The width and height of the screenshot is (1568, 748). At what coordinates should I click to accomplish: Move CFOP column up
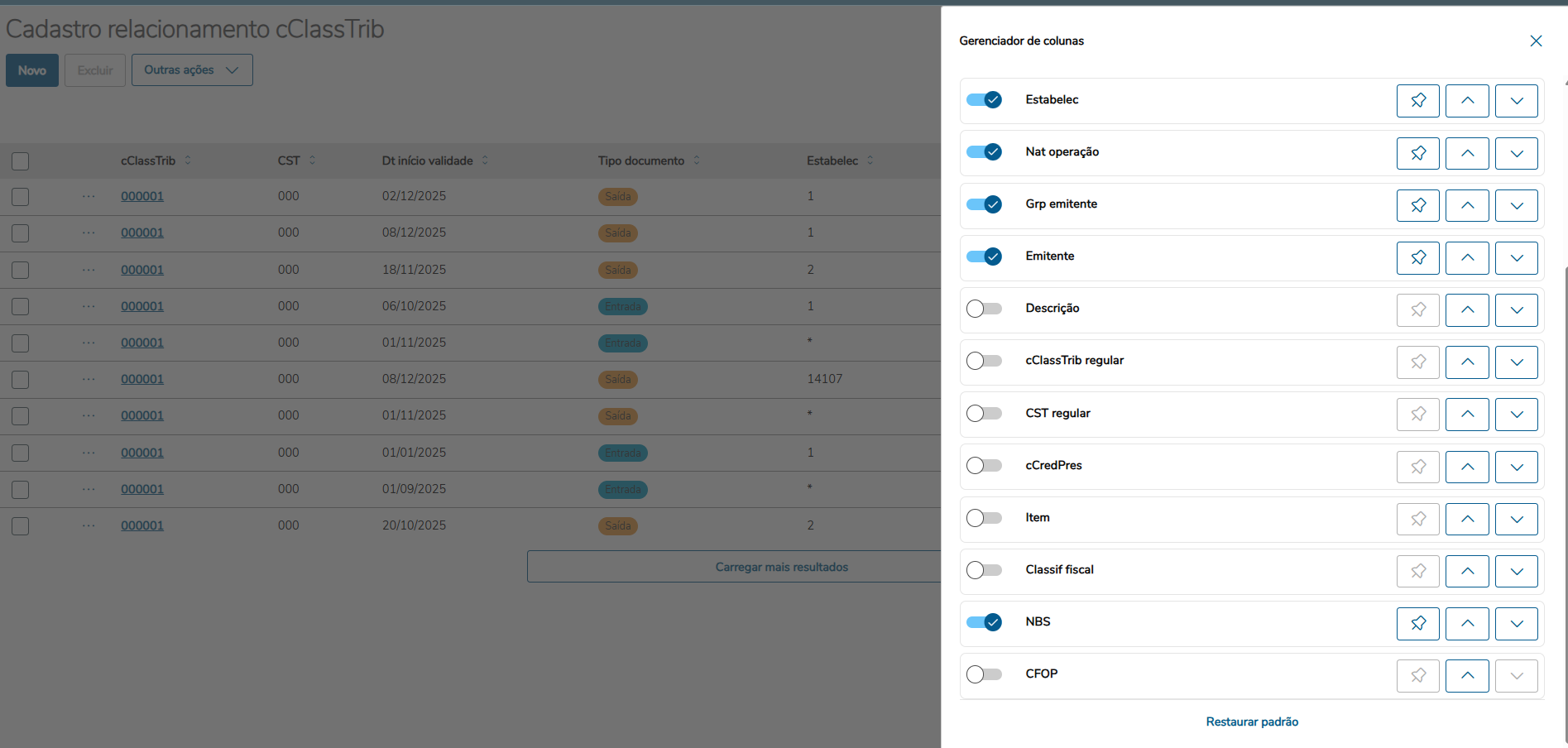(x=1467, y=675)
